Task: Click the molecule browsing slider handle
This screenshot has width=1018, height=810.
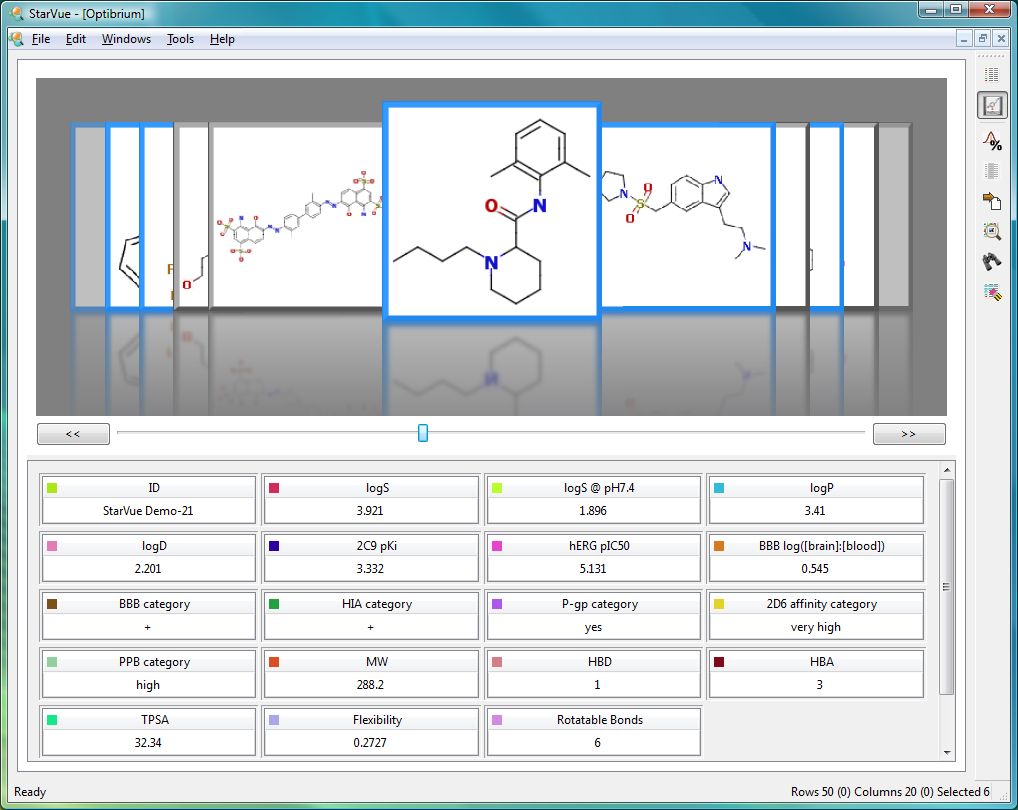Action: tap(423, 432)
